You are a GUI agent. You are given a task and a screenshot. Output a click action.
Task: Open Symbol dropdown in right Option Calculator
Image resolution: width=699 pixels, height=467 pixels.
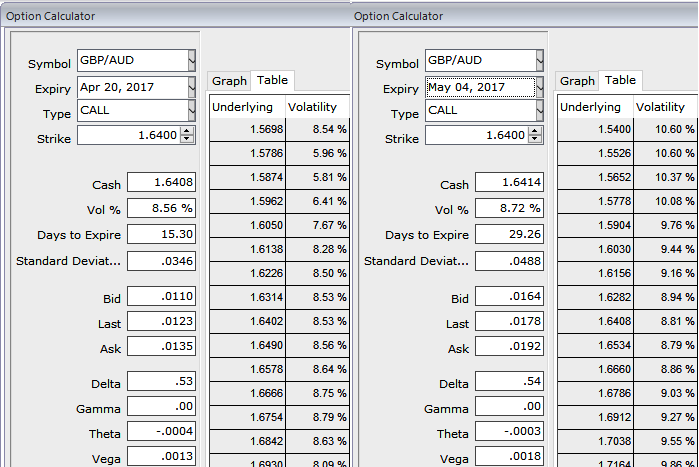coord(539,60)
